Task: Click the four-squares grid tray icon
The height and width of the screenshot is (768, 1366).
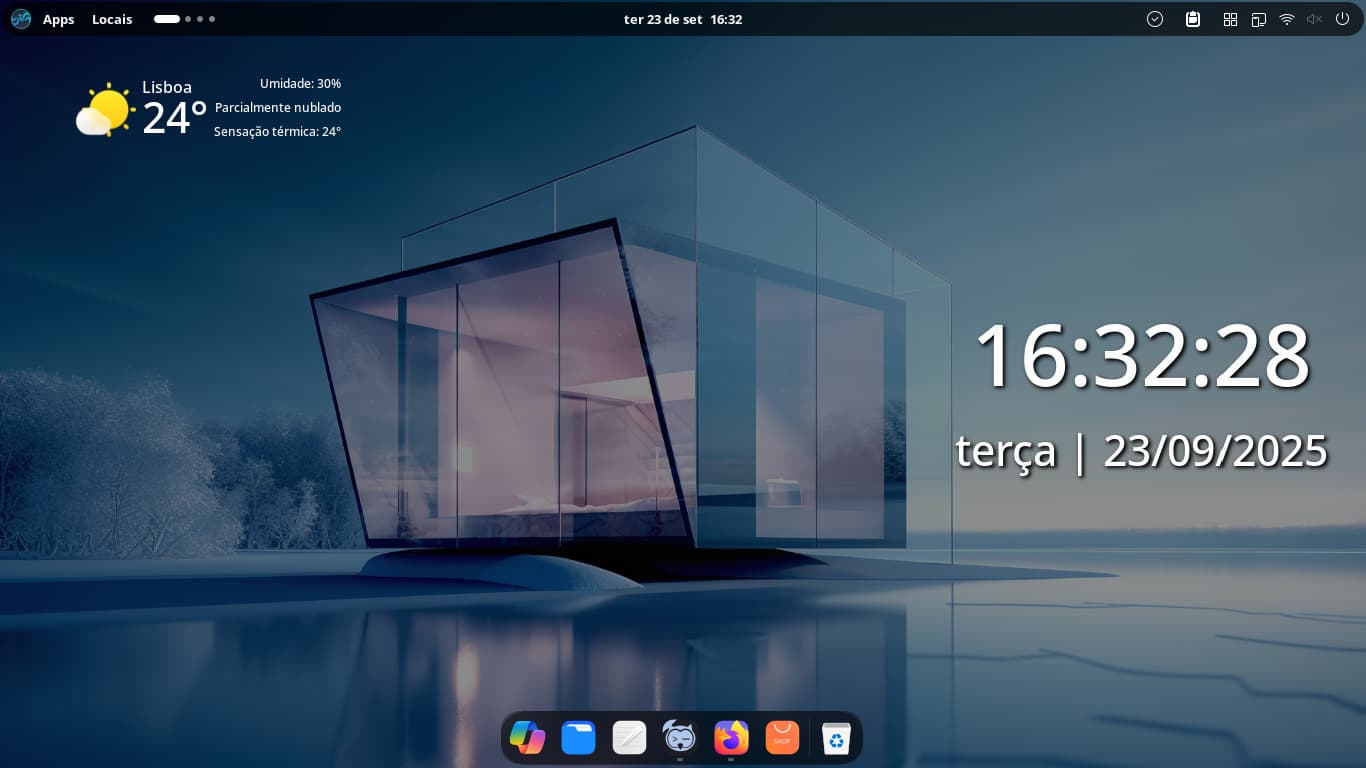Action: (1231, 19)
